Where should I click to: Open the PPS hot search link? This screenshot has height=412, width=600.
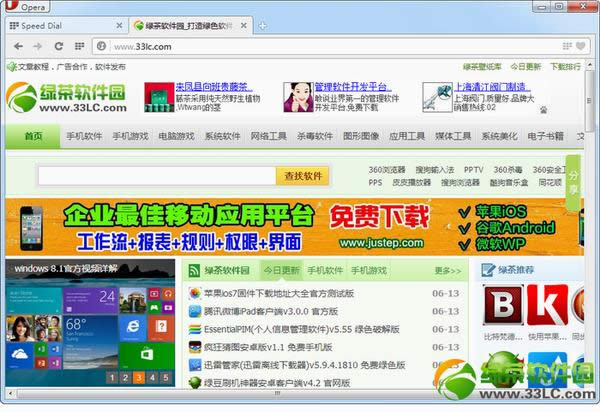375,182
